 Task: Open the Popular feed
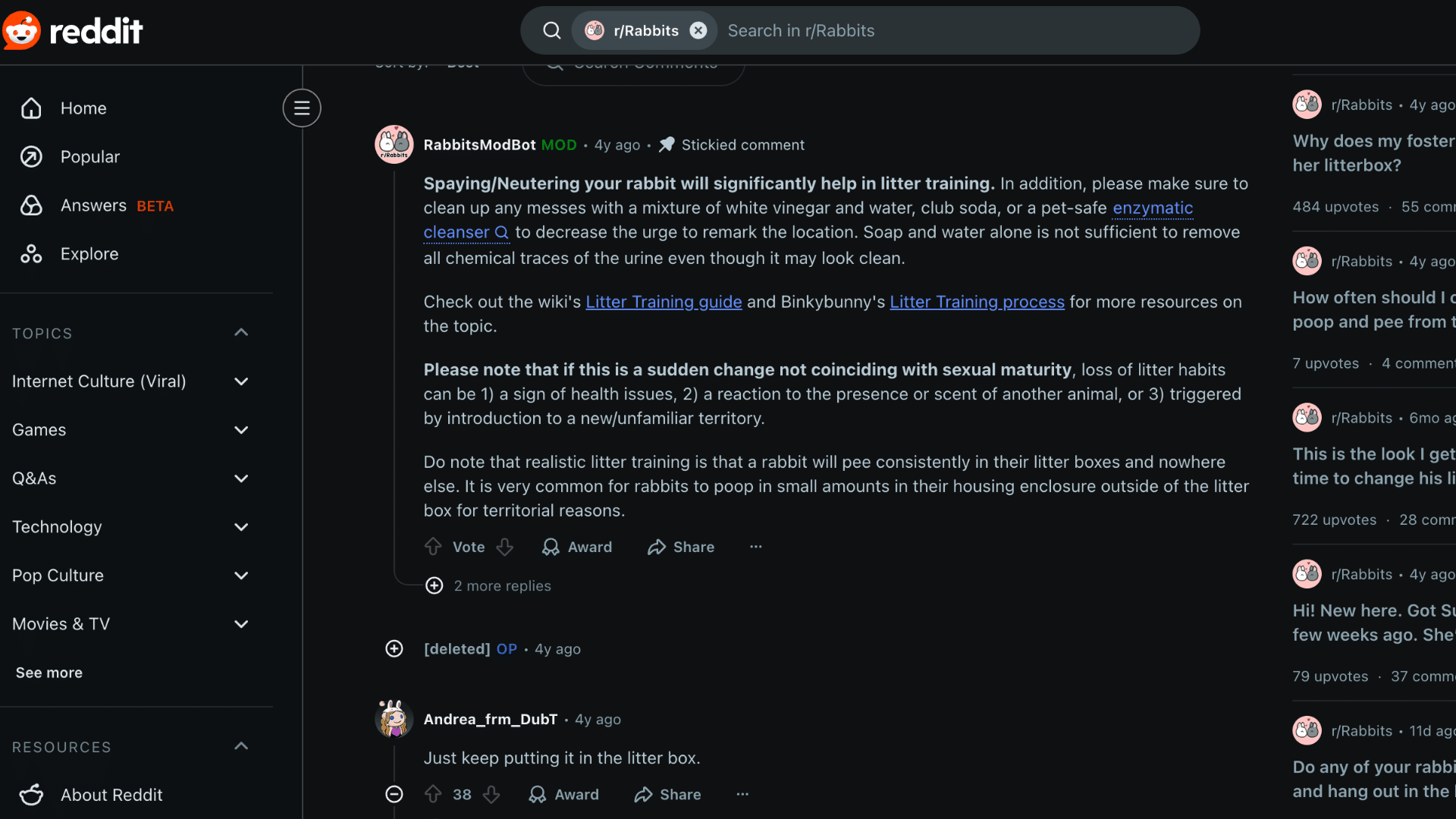tap(89, 157)
